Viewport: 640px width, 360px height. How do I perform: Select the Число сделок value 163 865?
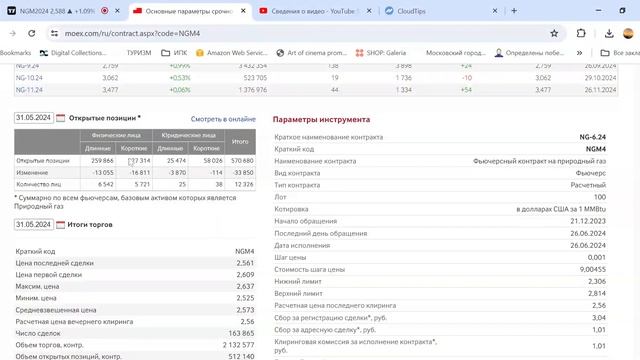[241, 333]
